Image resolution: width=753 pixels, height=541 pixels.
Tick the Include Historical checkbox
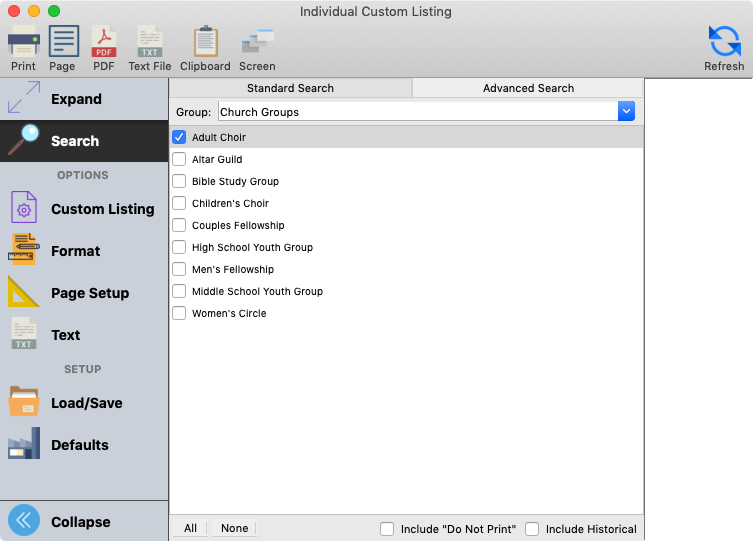click(532, 529)
